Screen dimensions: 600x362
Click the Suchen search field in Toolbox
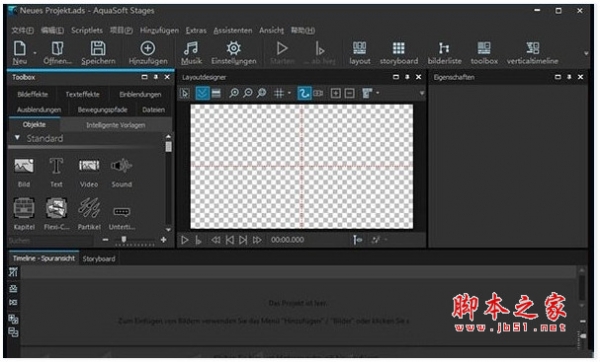(50, 241)
